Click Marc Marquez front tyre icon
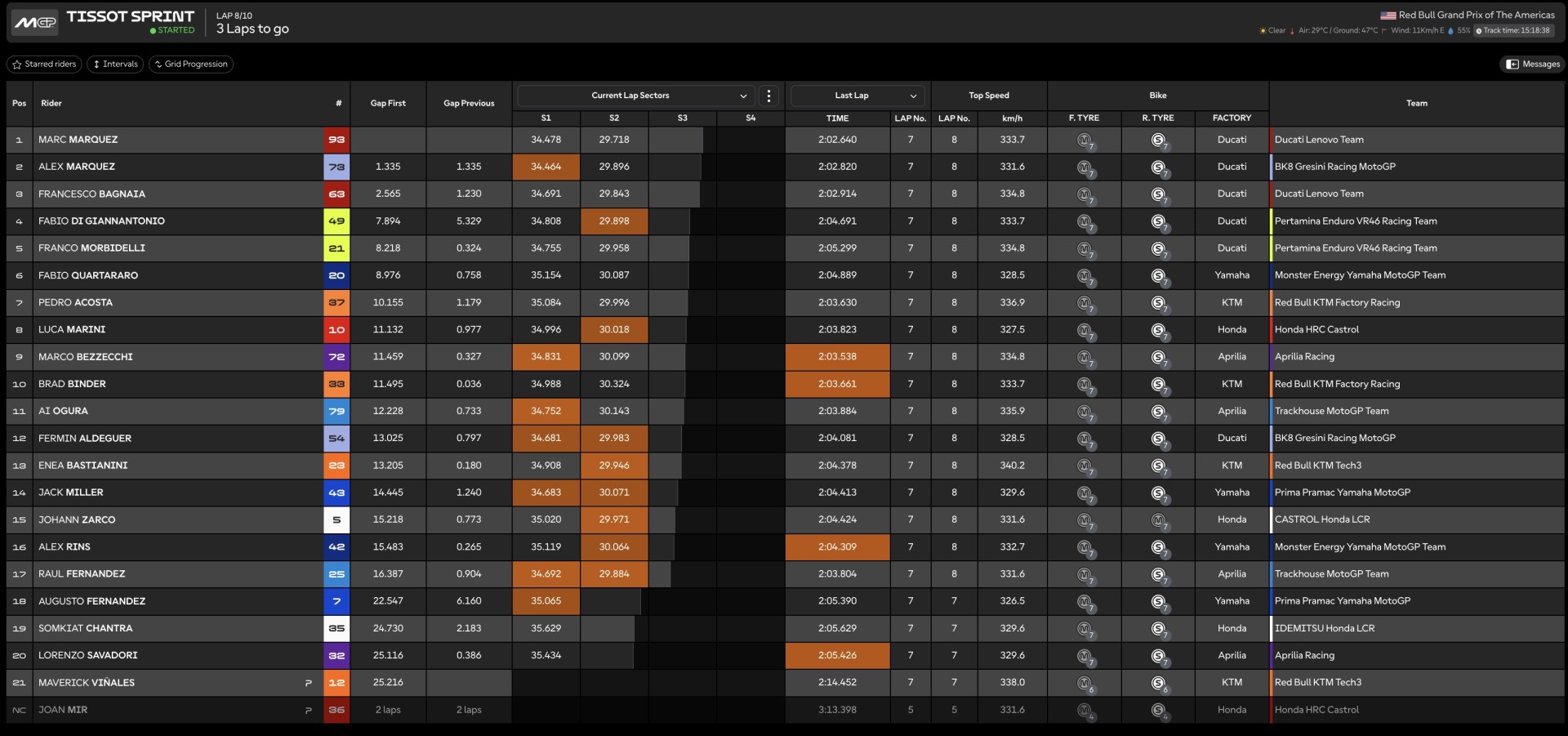This screenshot has height=736, width=1568. point(1085,141)
